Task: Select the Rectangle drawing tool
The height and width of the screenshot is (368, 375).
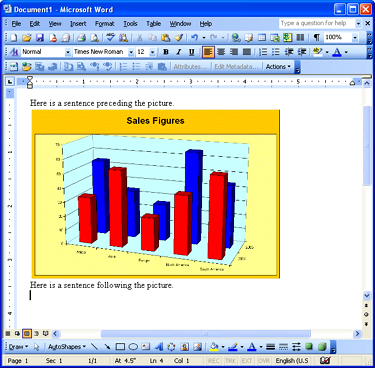Action: pyautogui.click(x=120, y=347)
